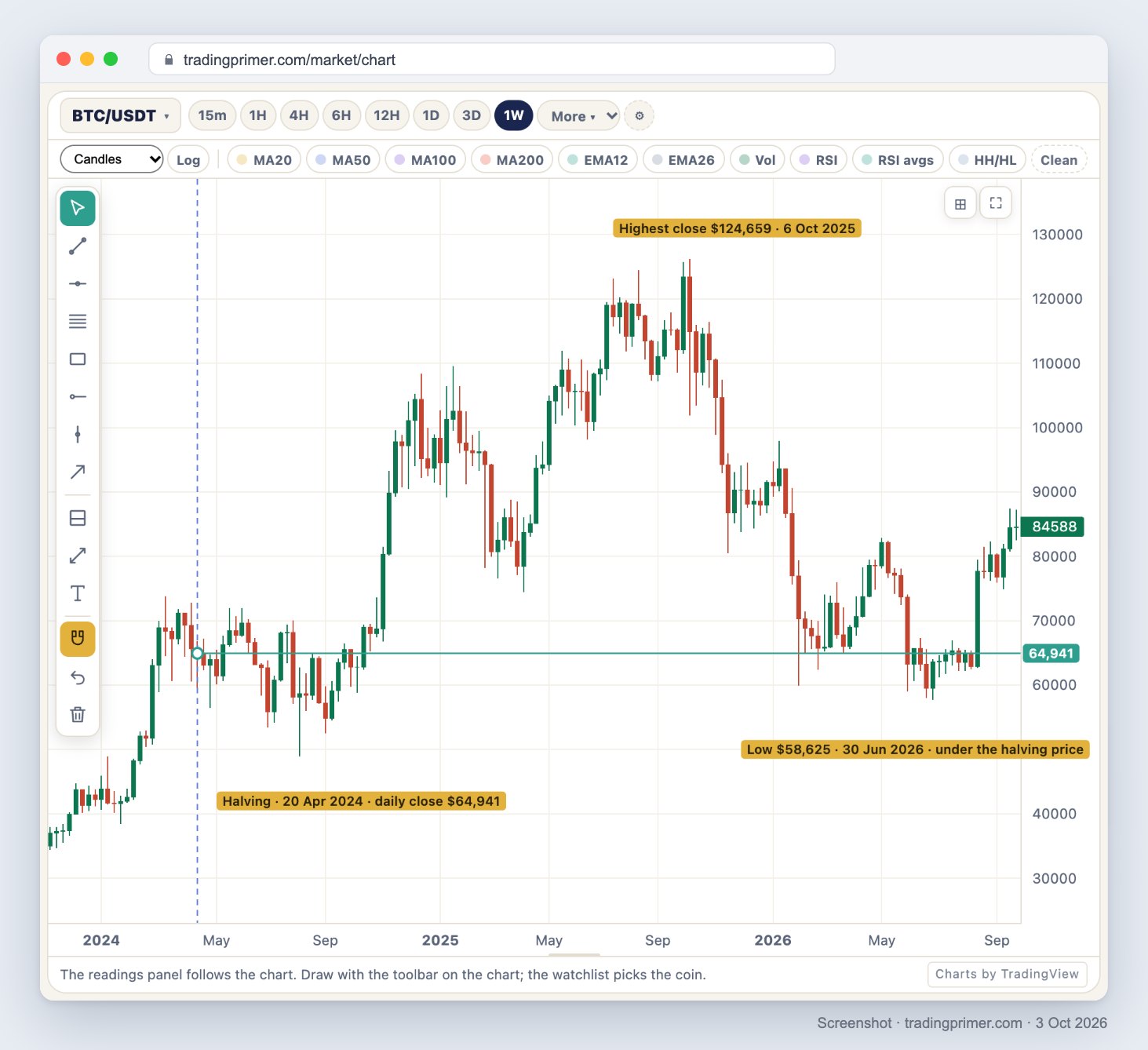1148x1050 pixels.
Task: Close the browser window with red button
Action: pyautogui.click(x=64, y=59)
